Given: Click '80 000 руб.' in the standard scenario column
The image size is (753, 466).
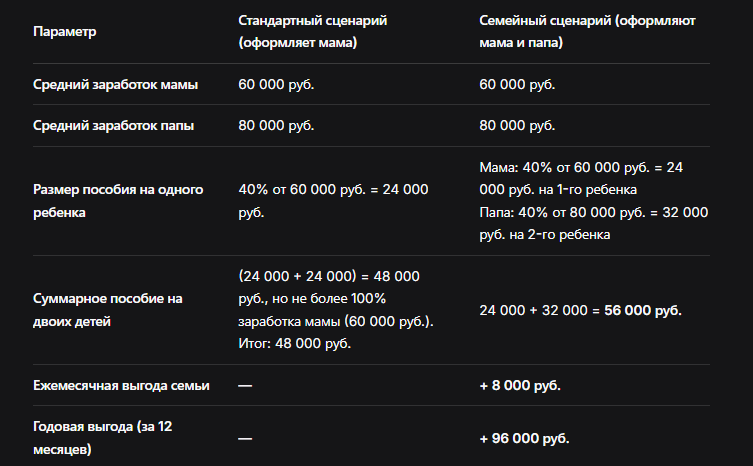Looking at the screenshot, I should tap(276, 126).
